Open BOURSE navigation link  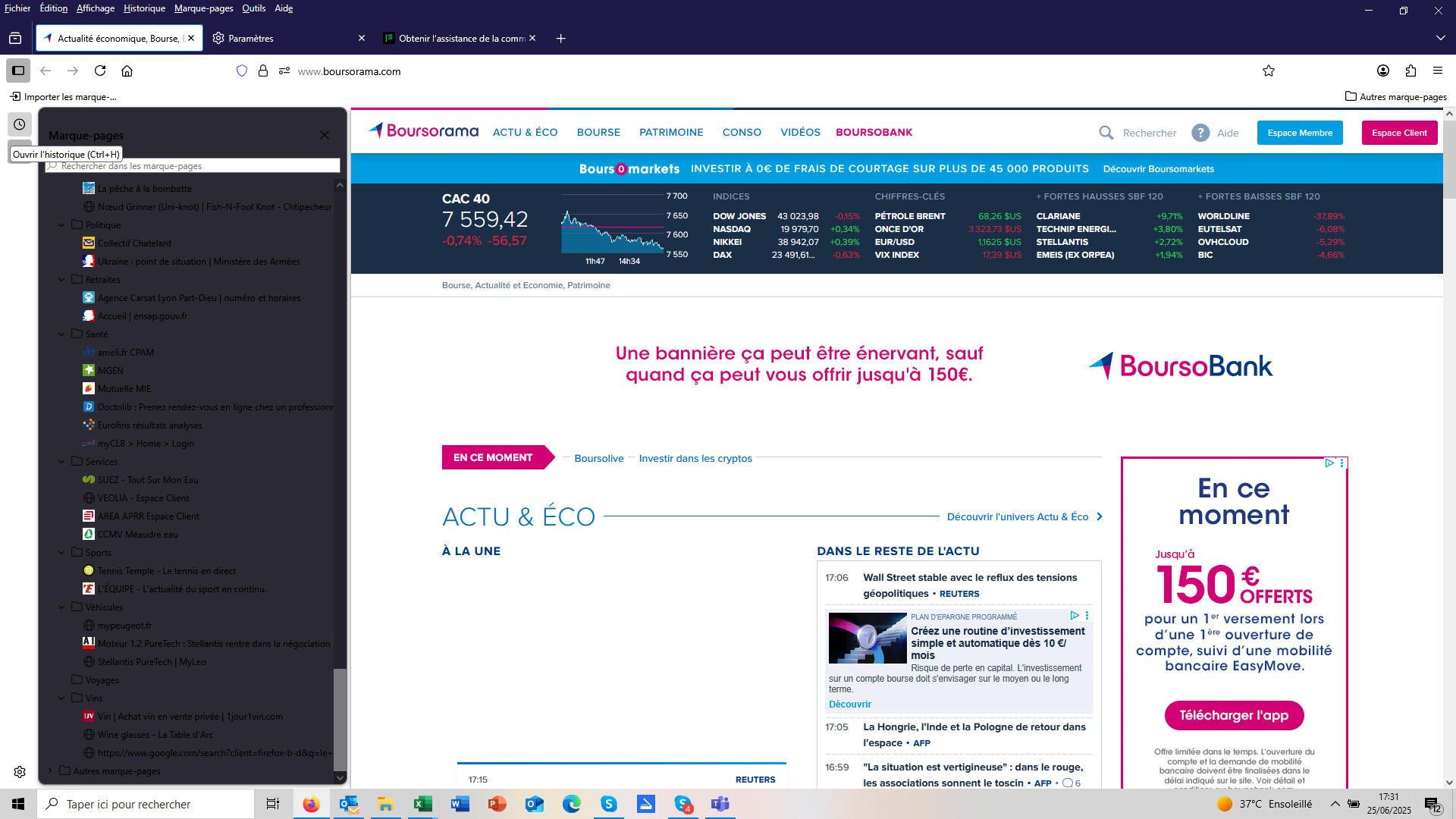coord(598,132)
